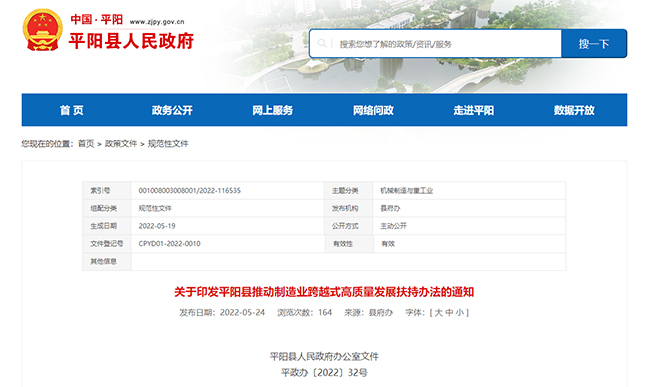This screenshot has height=387, width=650.
Task: Click the 搜一下 search button
Action: 594,44
